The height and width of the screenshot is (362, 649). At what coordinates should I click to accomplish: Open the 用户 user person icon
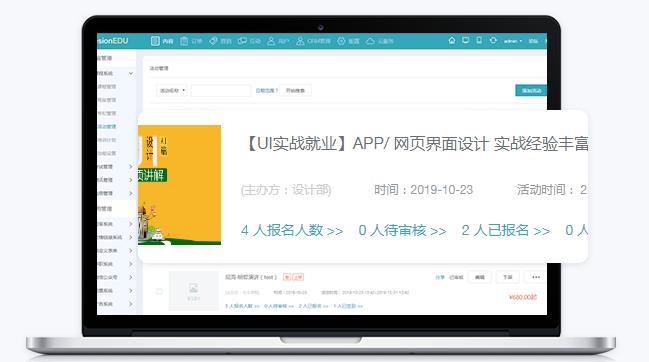(271, 41)
